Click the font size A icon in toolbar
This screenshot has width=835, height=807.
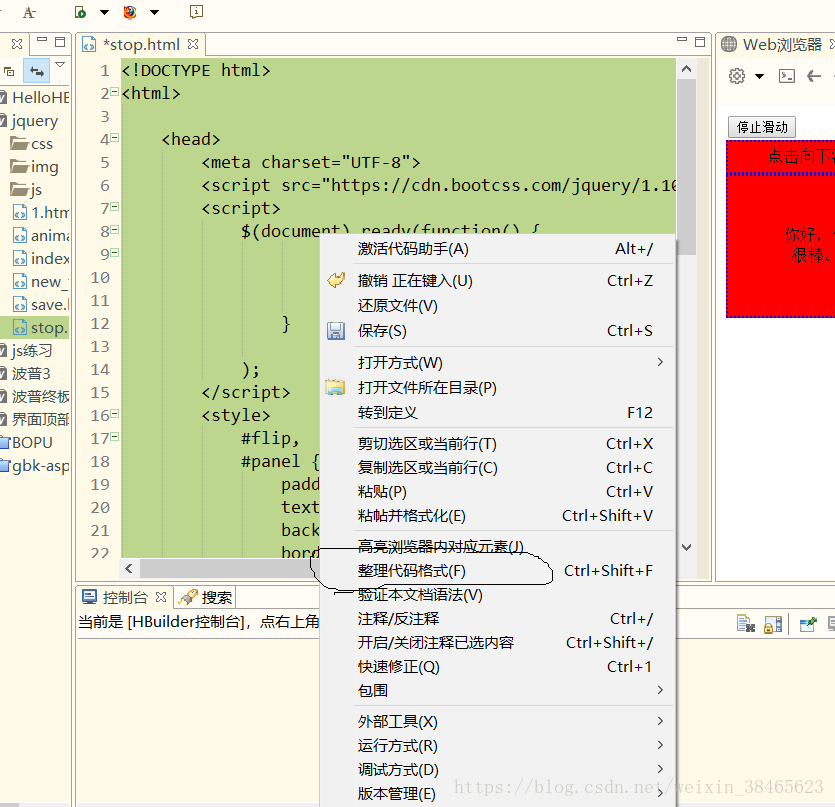click(29, 12)
